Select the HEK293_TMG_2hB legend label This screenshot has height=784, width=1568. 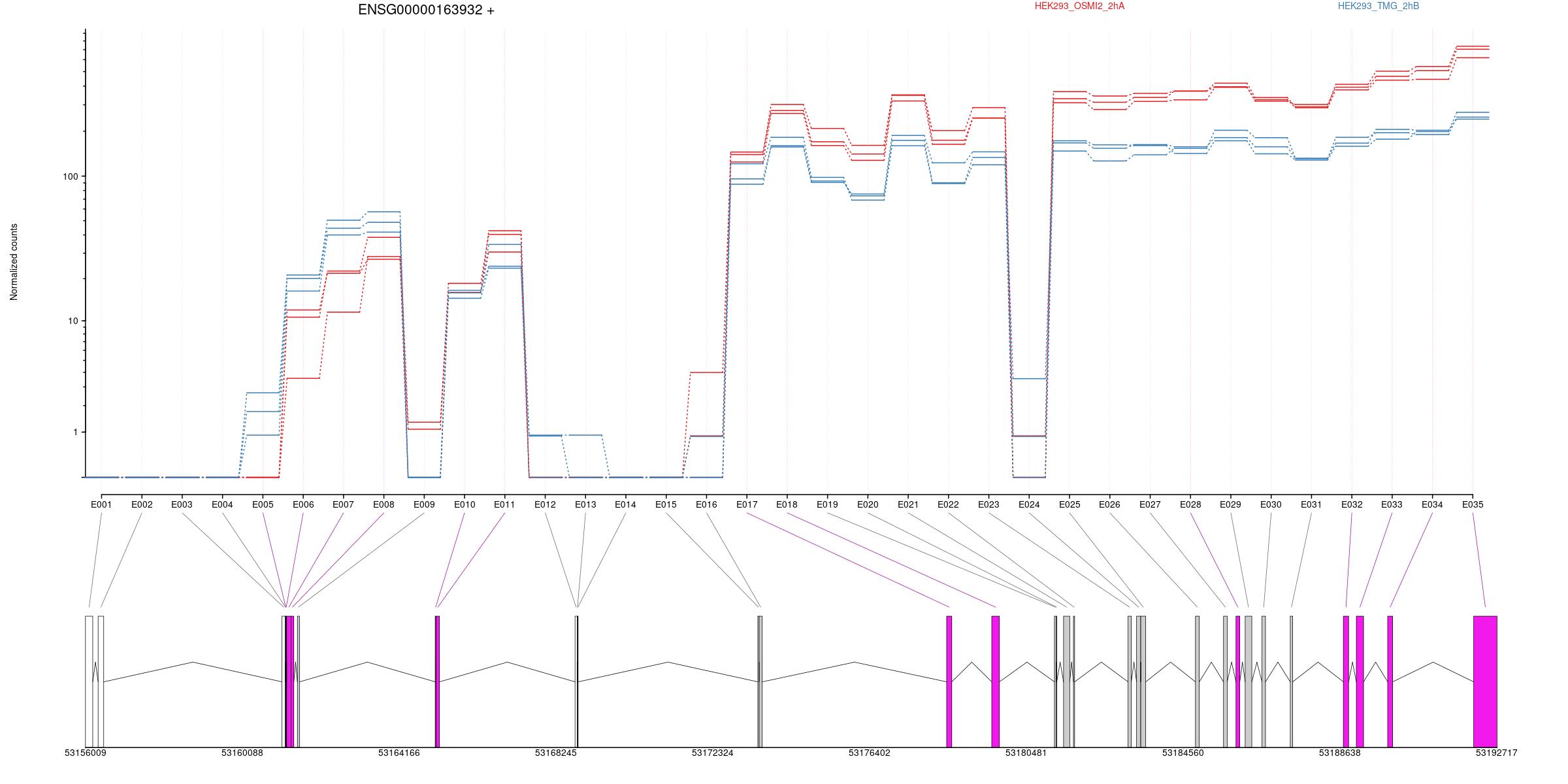pos(1379,6)
